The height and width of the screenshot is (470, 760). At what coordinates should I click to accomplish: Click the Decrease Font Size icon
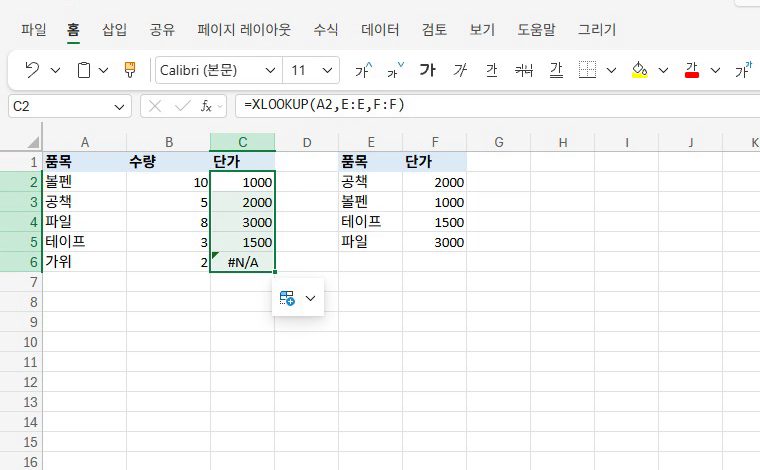[395, 70]
